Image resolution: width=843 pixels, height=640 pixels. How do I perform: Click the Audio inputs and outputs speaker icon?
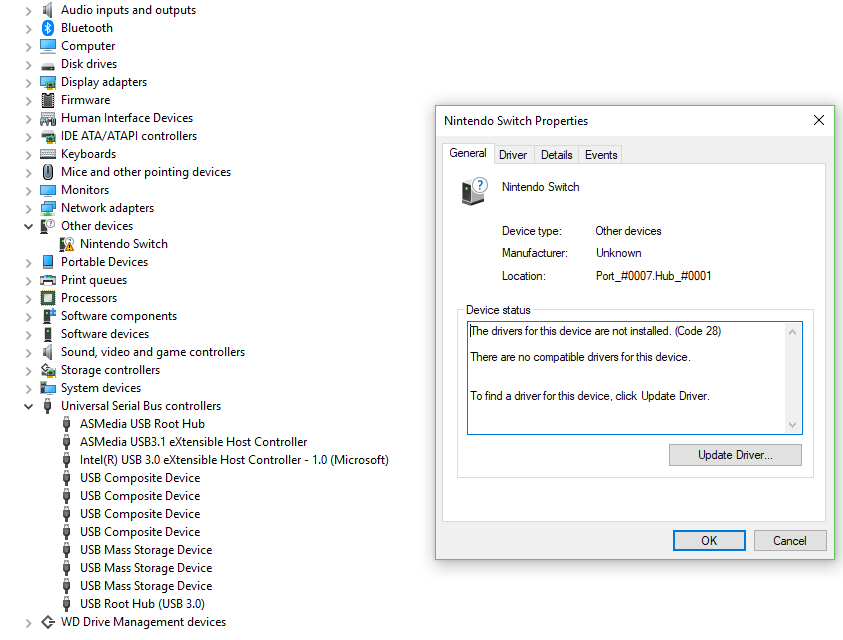[x=48, y=10]
